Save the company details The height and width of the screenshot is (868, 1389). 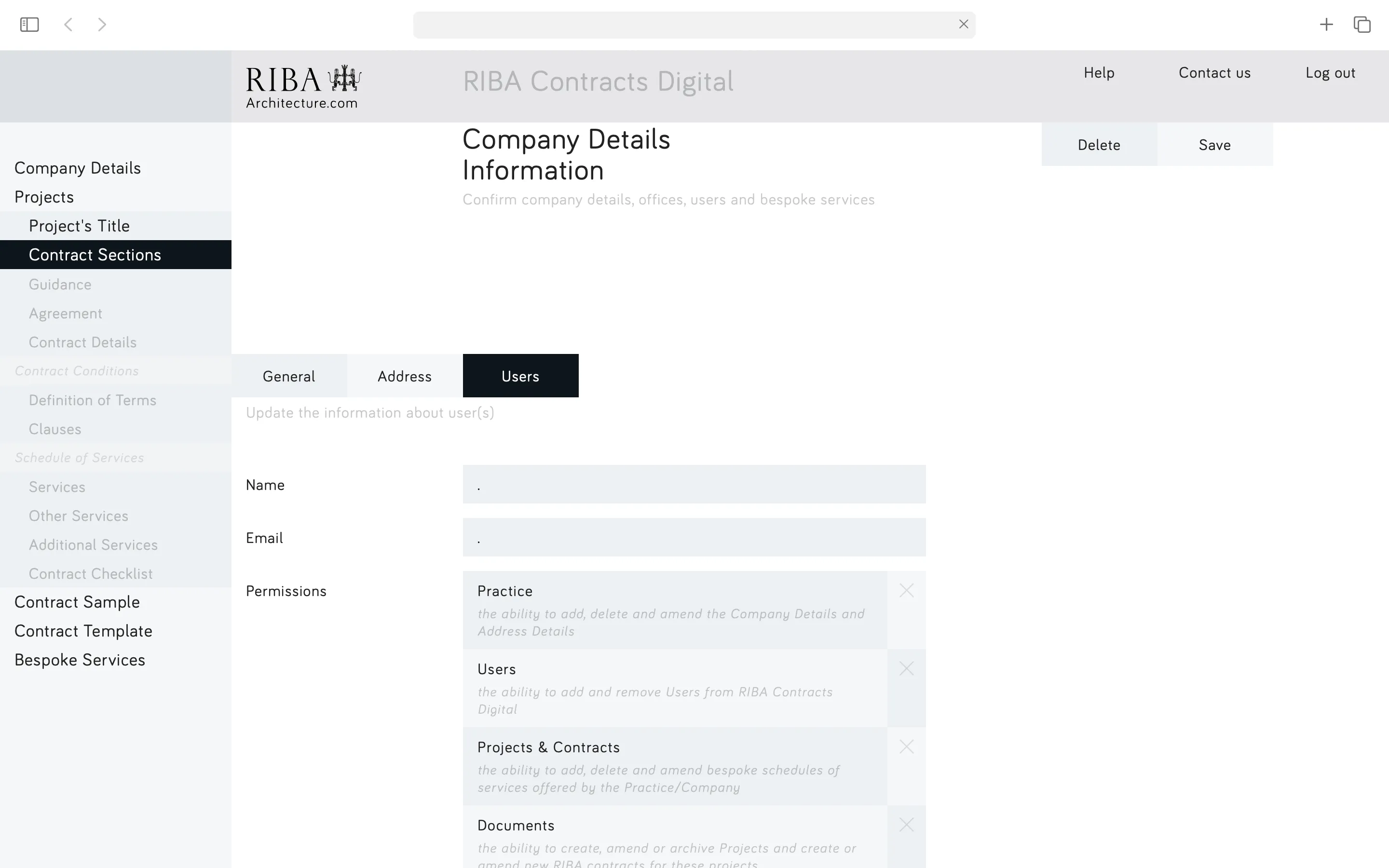(x=1215, y=145)
